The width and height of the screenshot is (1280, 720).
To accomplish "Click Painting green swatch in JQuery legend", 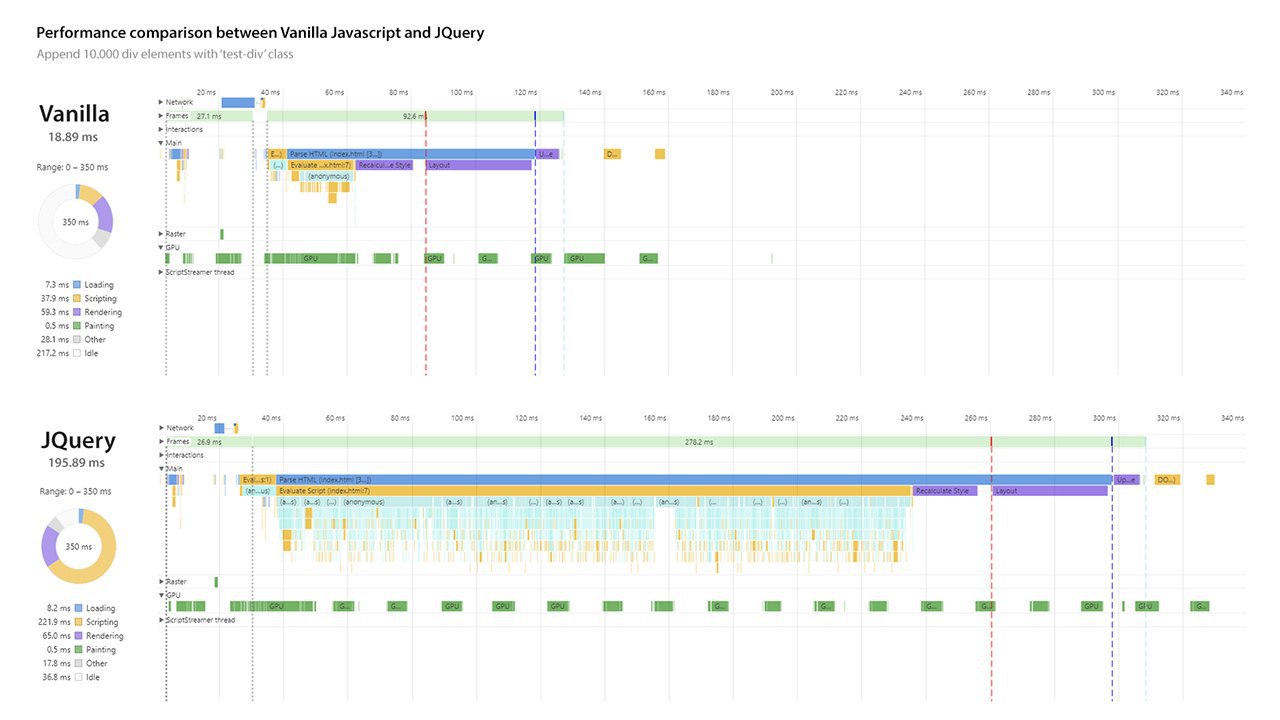I will pos(79,649).
